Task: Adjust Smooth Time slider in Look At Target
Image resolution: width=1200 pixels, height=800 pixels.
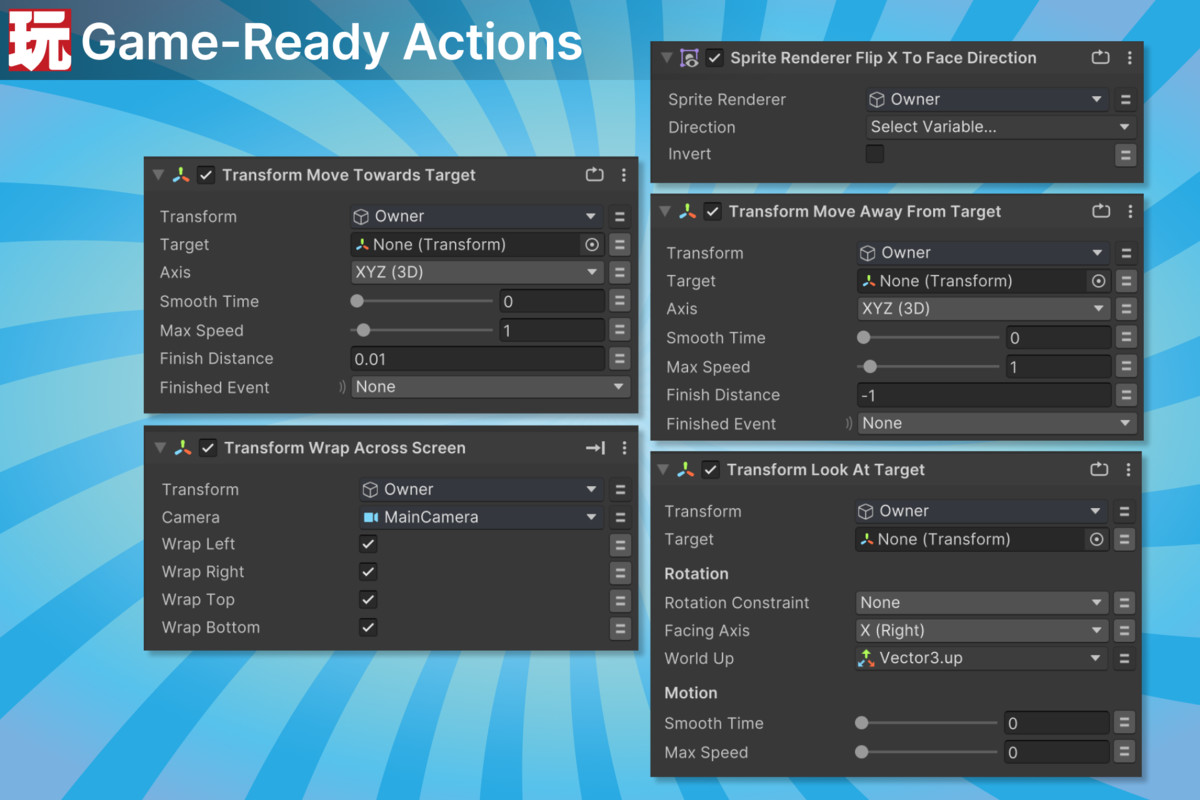Action: (x=927, y=723)
